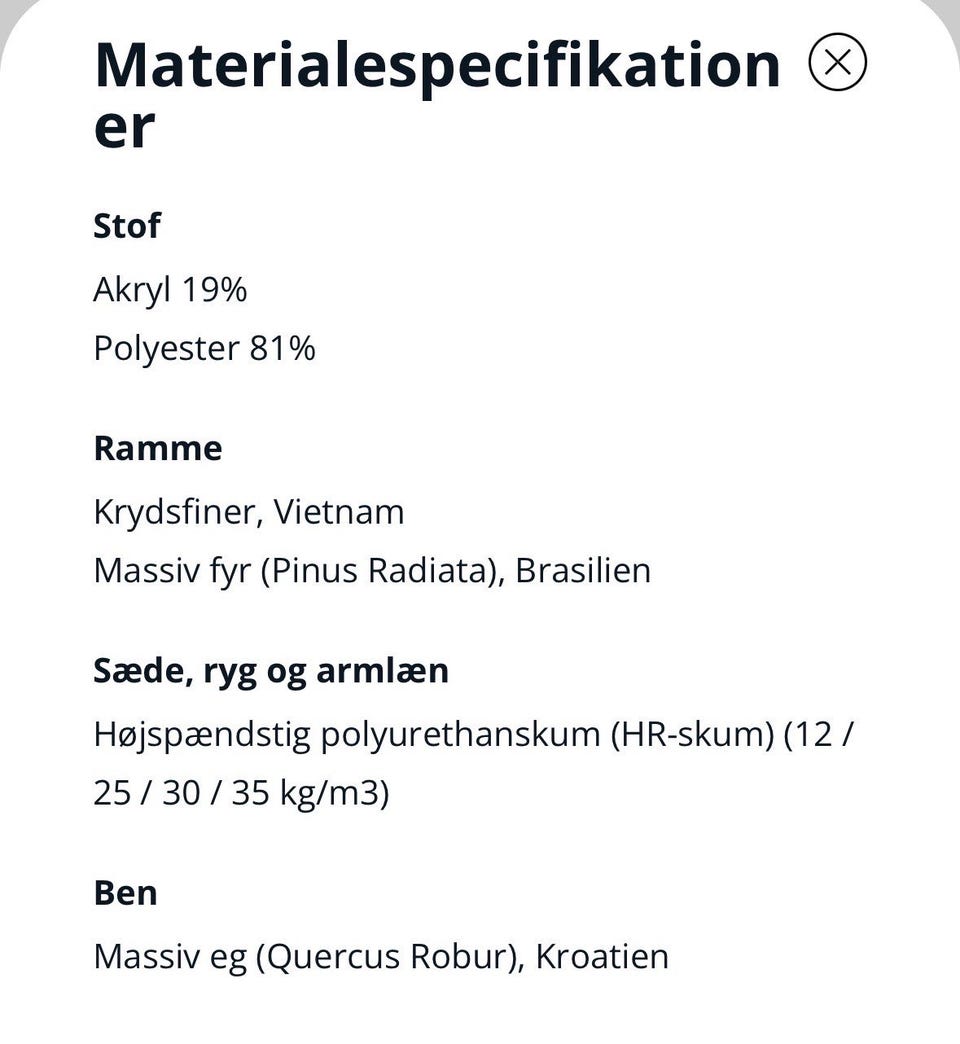The image size is (960, 1044).
Task: Click the Krydsfiner, Vietnam entry
Action: [x=249, y=512]
